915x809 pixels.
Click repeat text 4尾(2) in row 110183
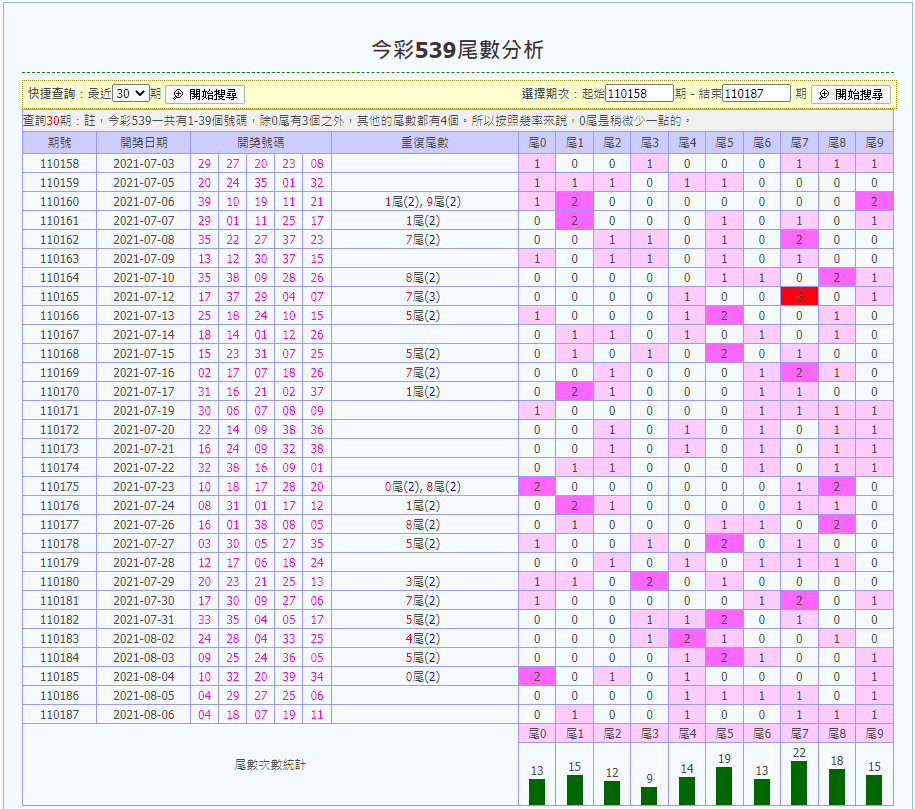coord(423,639)
